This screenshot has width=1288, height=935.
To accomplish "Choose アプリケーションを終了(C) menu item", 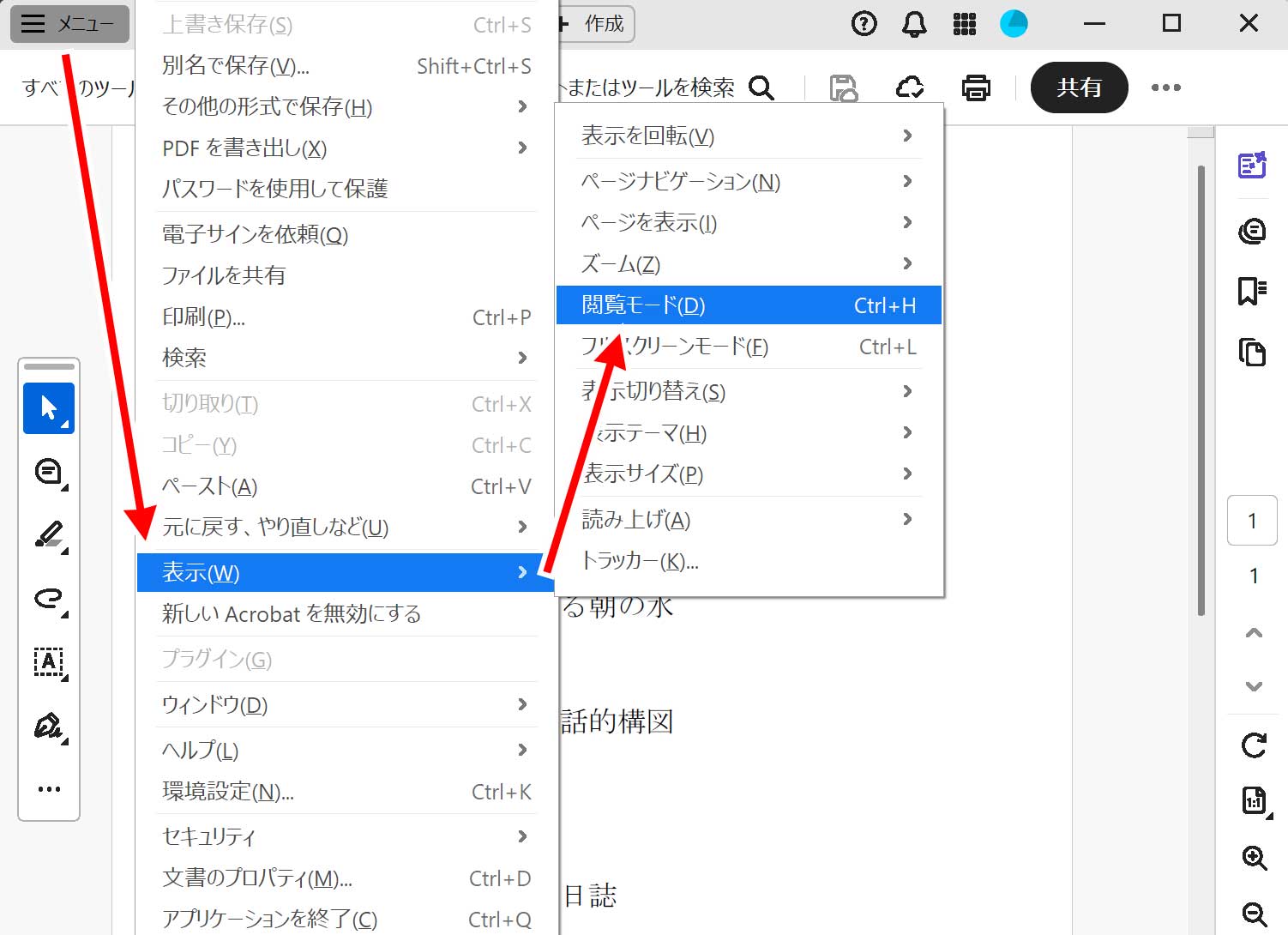I will pyautogui.click(x=347, y=918).
